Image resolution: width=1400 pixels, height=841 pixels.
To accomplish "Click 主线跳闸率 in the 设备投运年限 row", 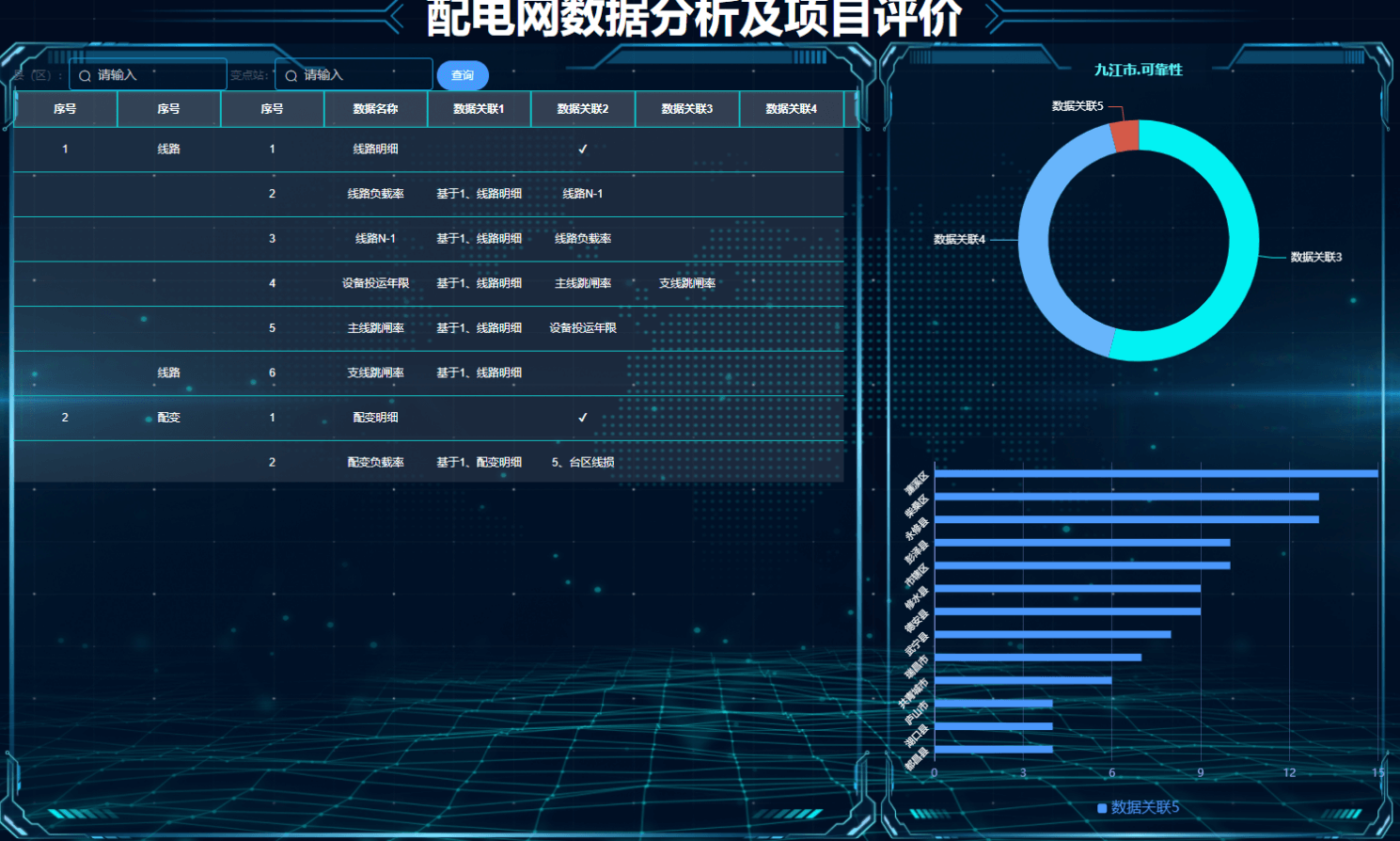I will pyautogui.click(x=583, y=283).
